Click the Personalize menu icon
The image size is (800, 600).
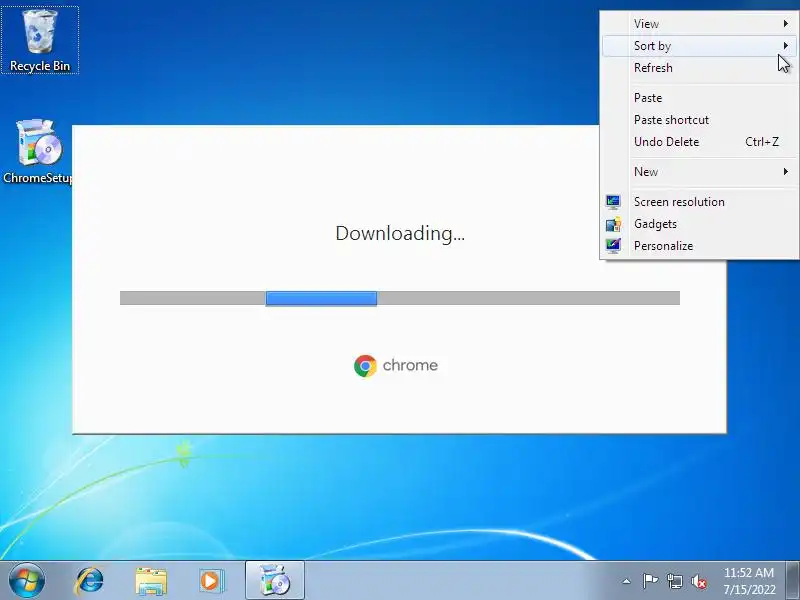(x=613, y=246)
